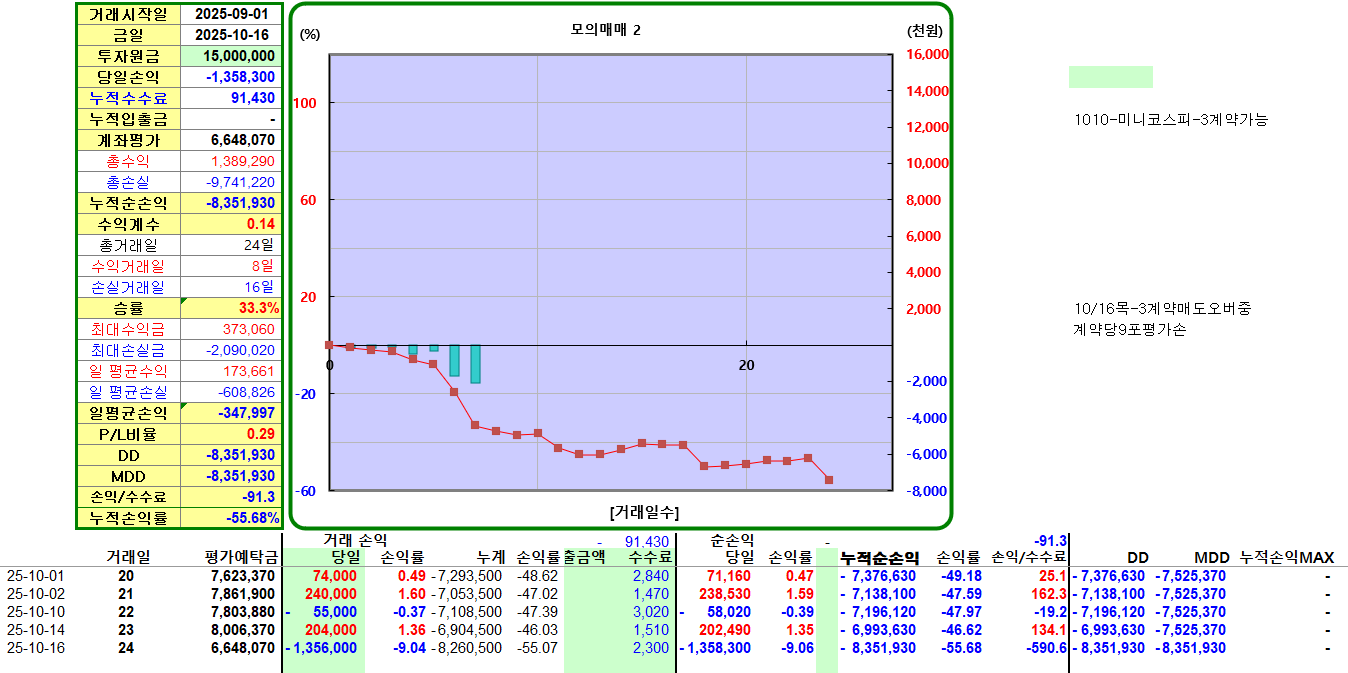Click the -8,000 right-axis label on the chart
Image resolution: width=1348 pixels, height=673 pixels.
(928, 491)
